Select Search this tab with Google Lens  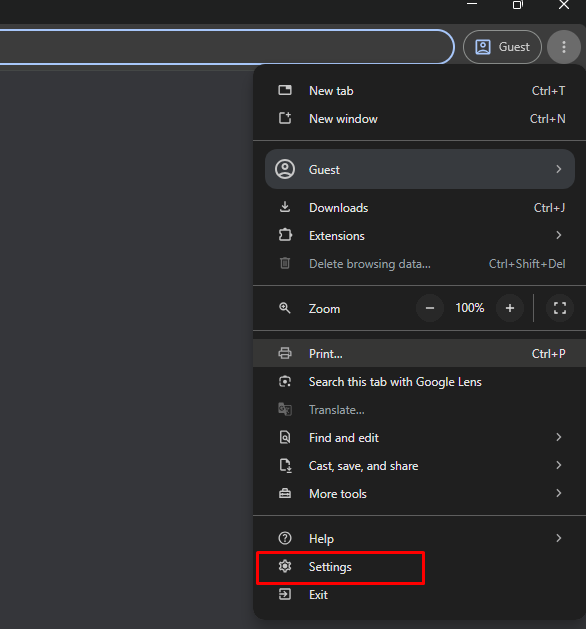pos(420,381)
